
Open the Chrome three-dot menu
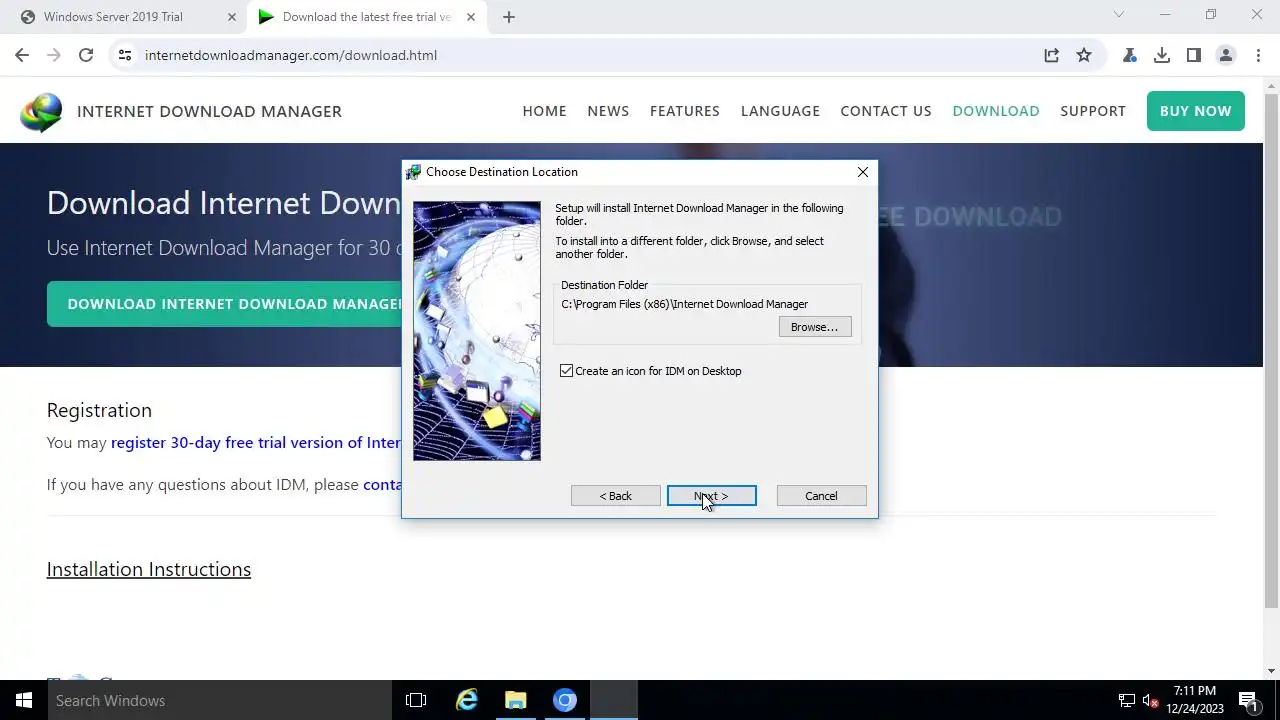1256,55
